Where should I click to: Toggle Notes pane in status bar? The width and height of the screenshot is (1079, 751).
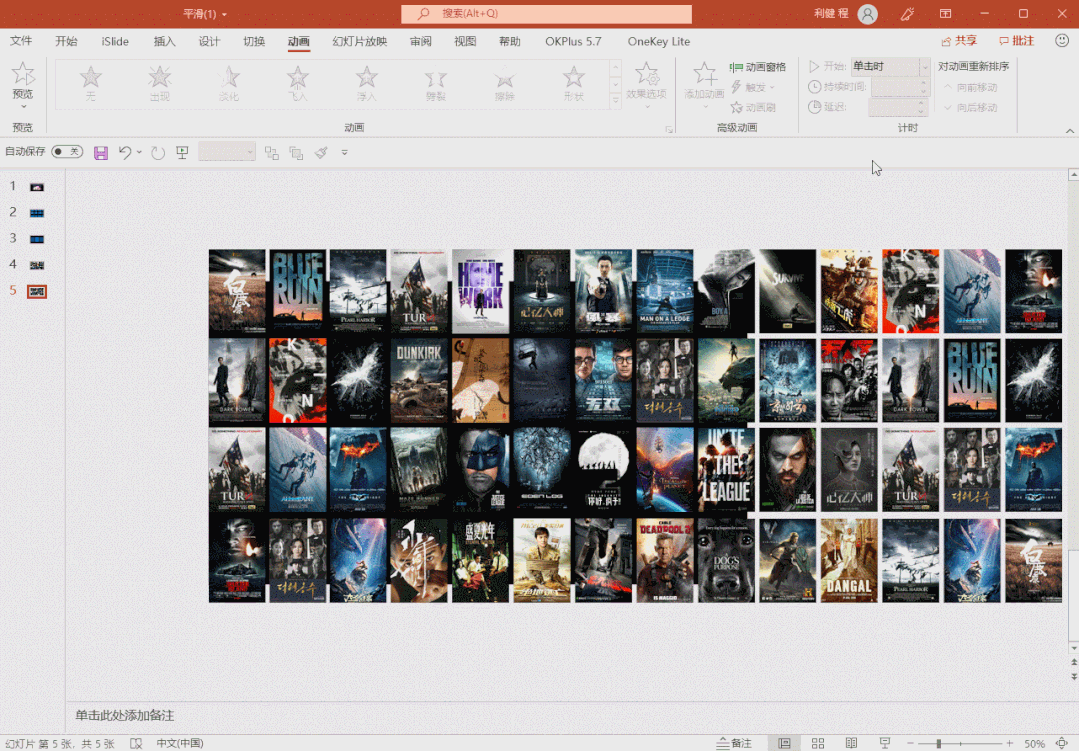pyautogui.click(x=734, y=743)
